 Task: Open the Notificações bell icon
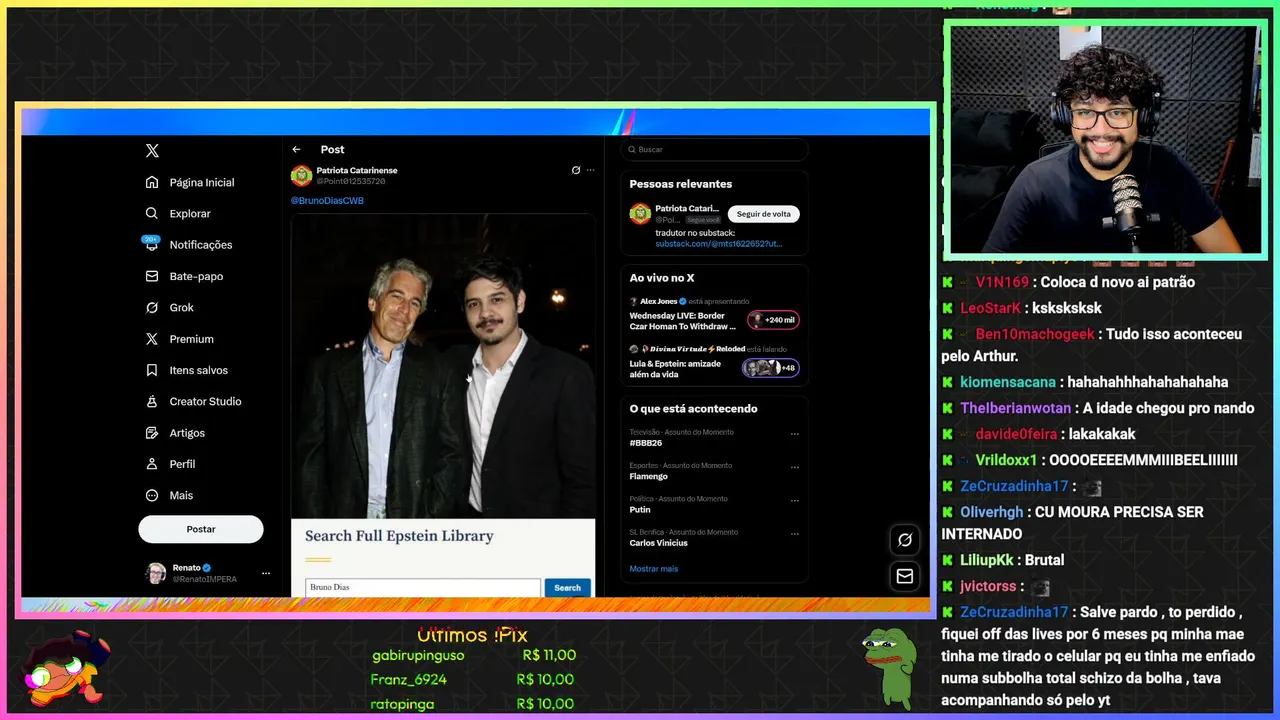[x=152, y=244]
